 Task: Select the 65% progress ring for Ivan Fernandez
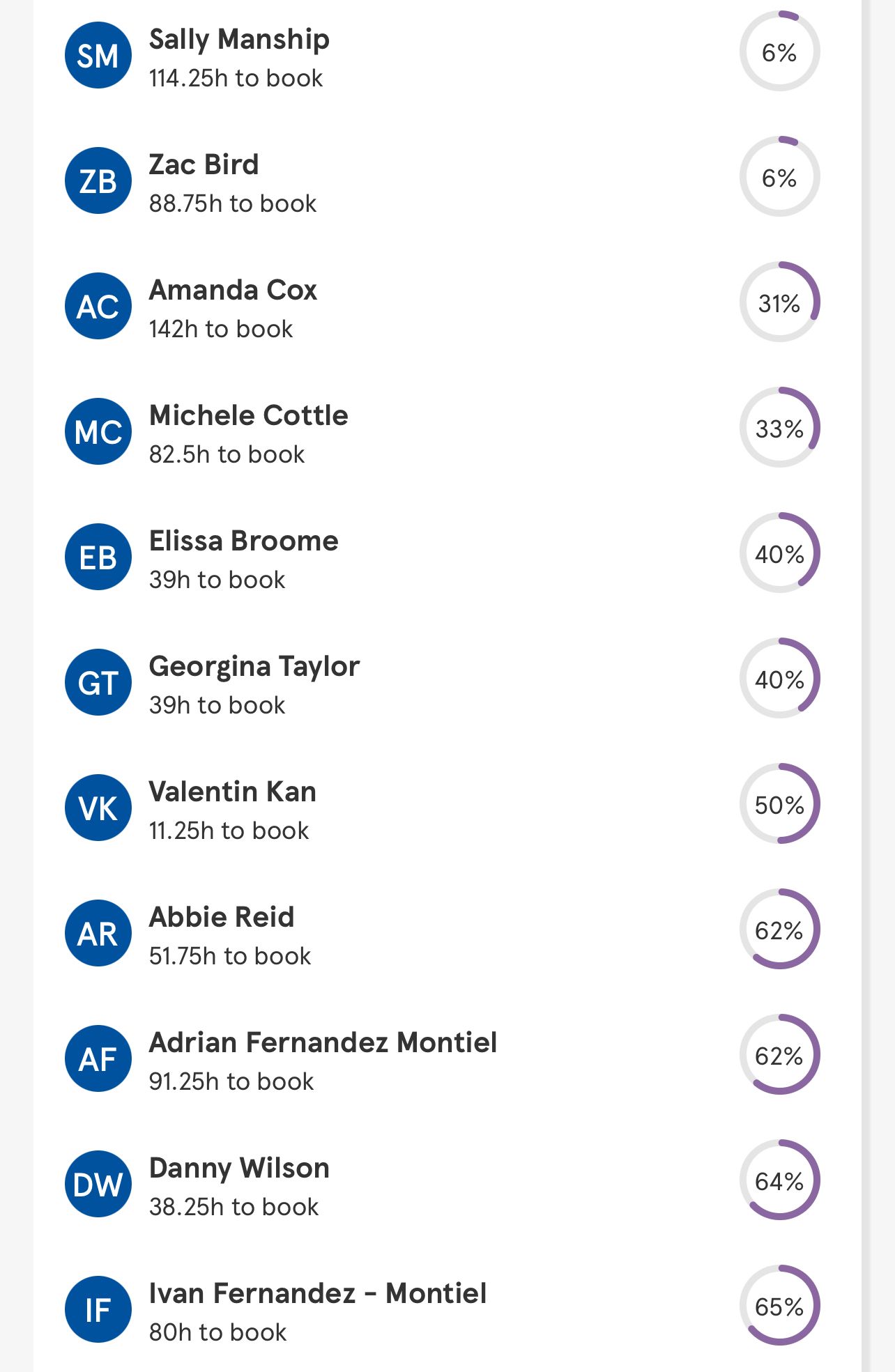coord(779,1305)
